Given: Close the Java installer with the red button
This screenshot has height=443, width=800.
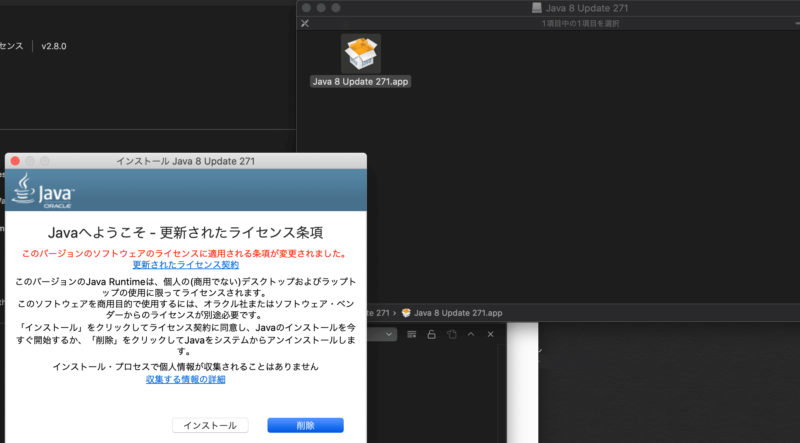Looking at the screenshot, I should 15,161.
